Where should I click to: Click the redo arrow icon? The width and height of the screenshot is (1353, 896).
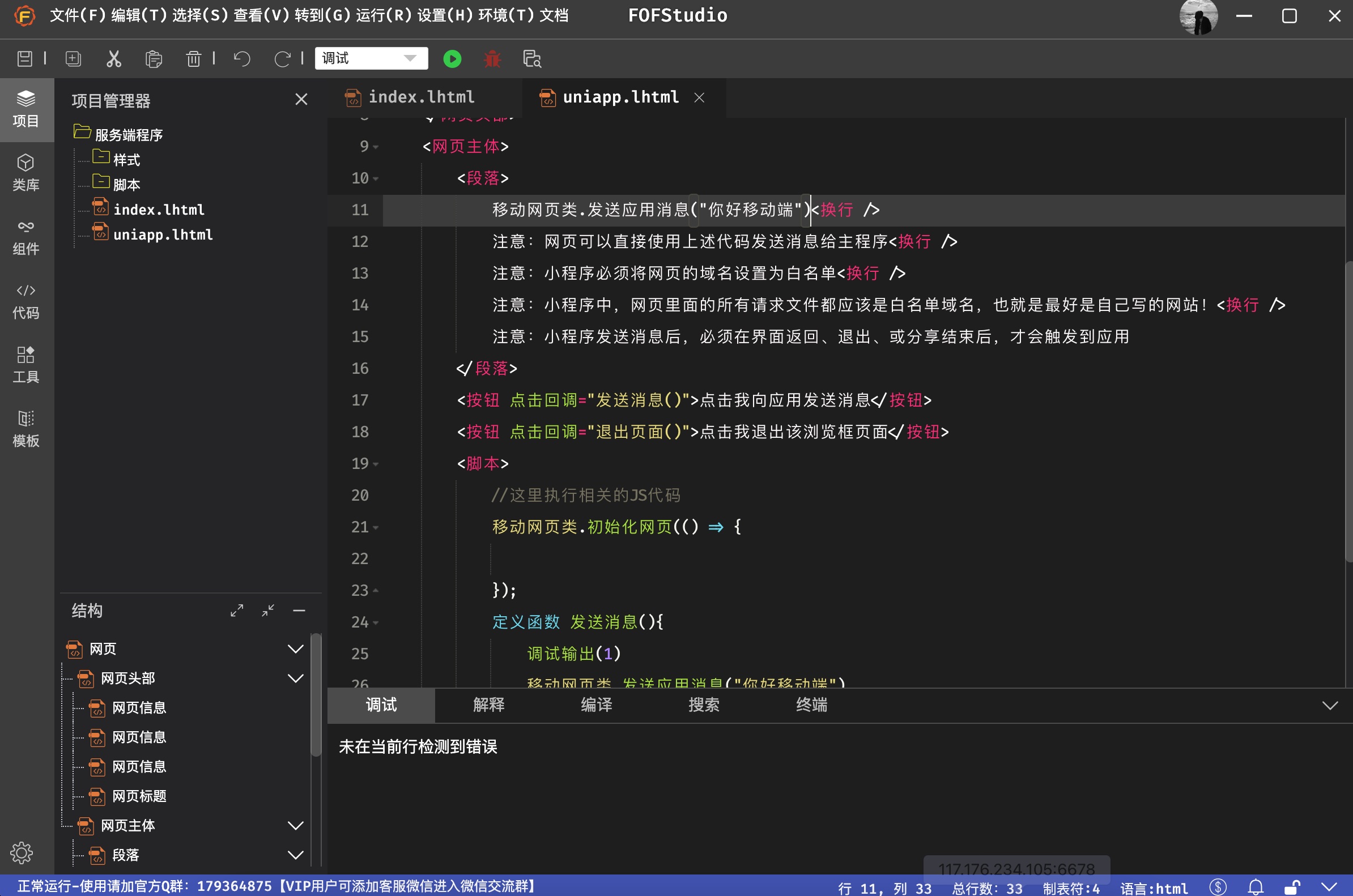pyautogui.click(x=282, y=59)
